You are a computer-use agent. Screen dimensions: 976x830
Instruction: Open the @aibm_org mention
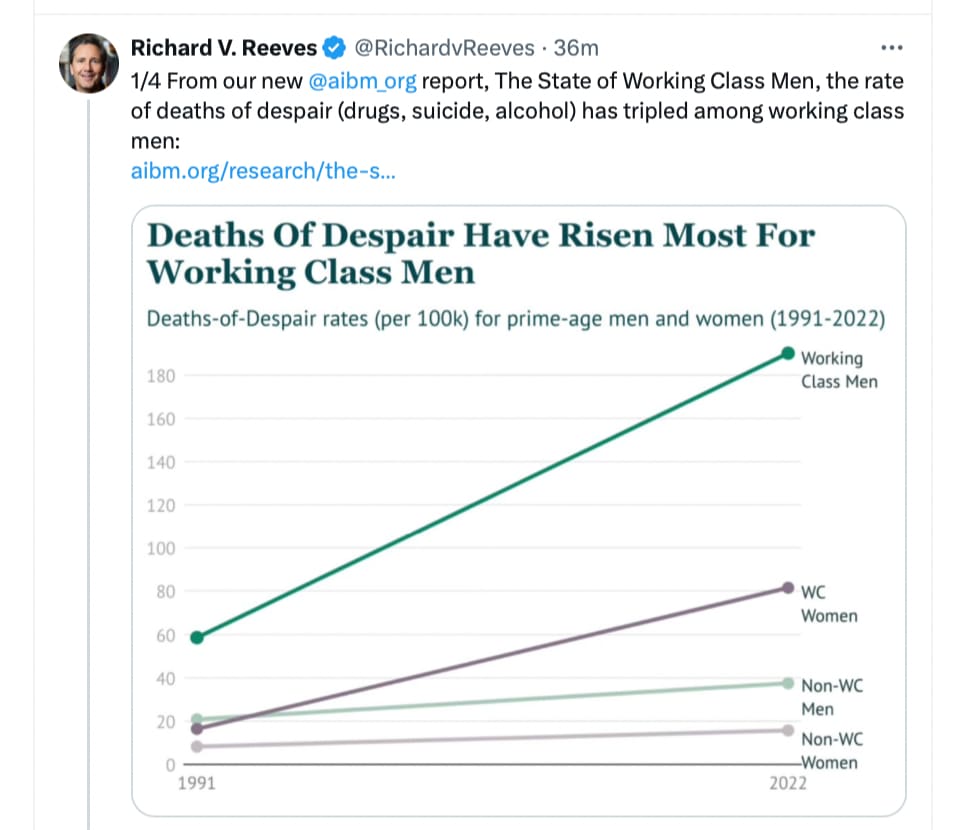click(362, 82)
